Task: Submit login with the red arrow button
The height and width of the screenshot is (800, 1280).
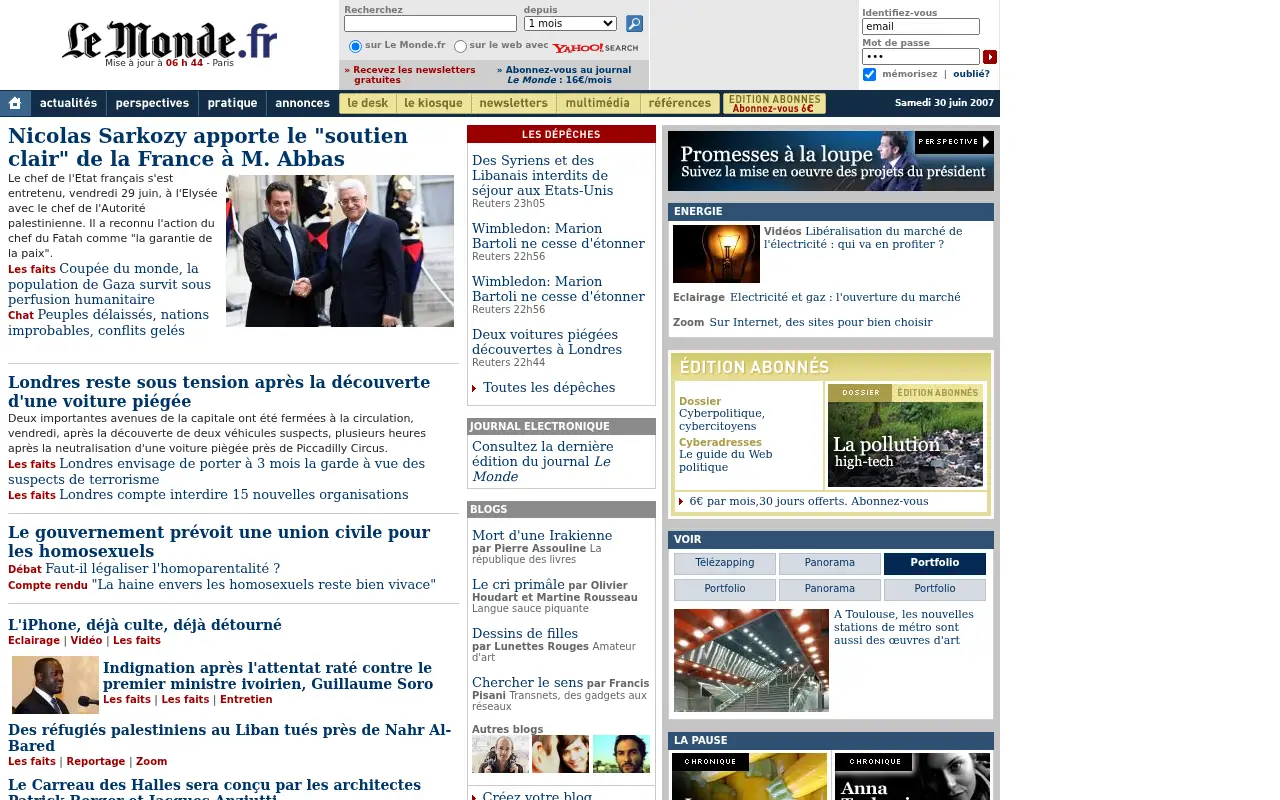Action: [x=990, y=57]
